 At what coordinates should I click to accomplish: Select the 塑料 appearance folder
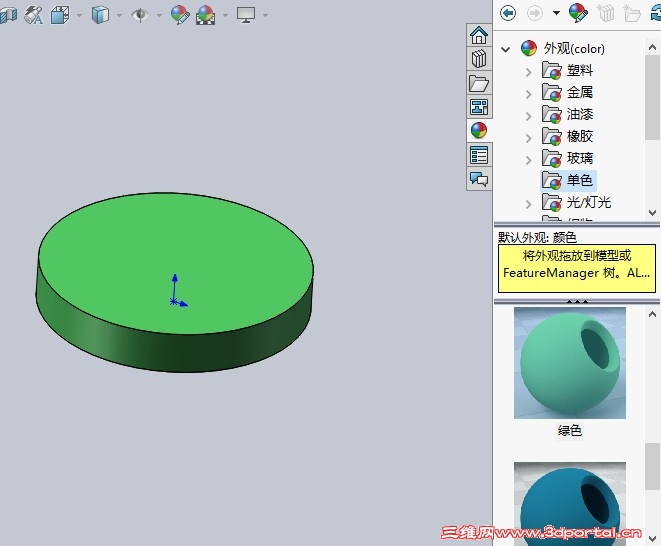point(567,70)
